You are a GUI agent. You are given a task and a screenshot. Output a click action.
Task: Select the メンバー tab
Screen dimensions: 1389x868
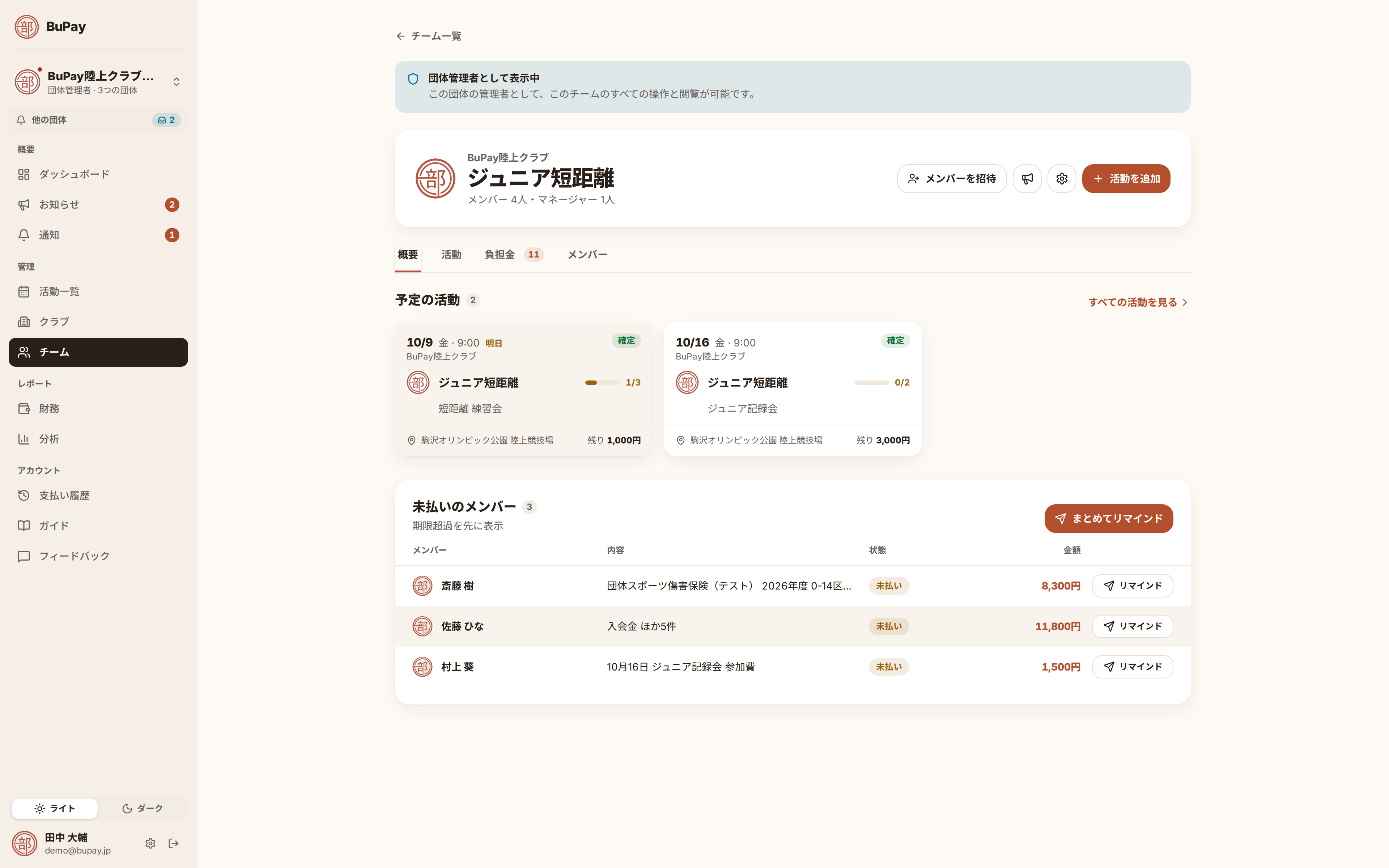(587, 254)
